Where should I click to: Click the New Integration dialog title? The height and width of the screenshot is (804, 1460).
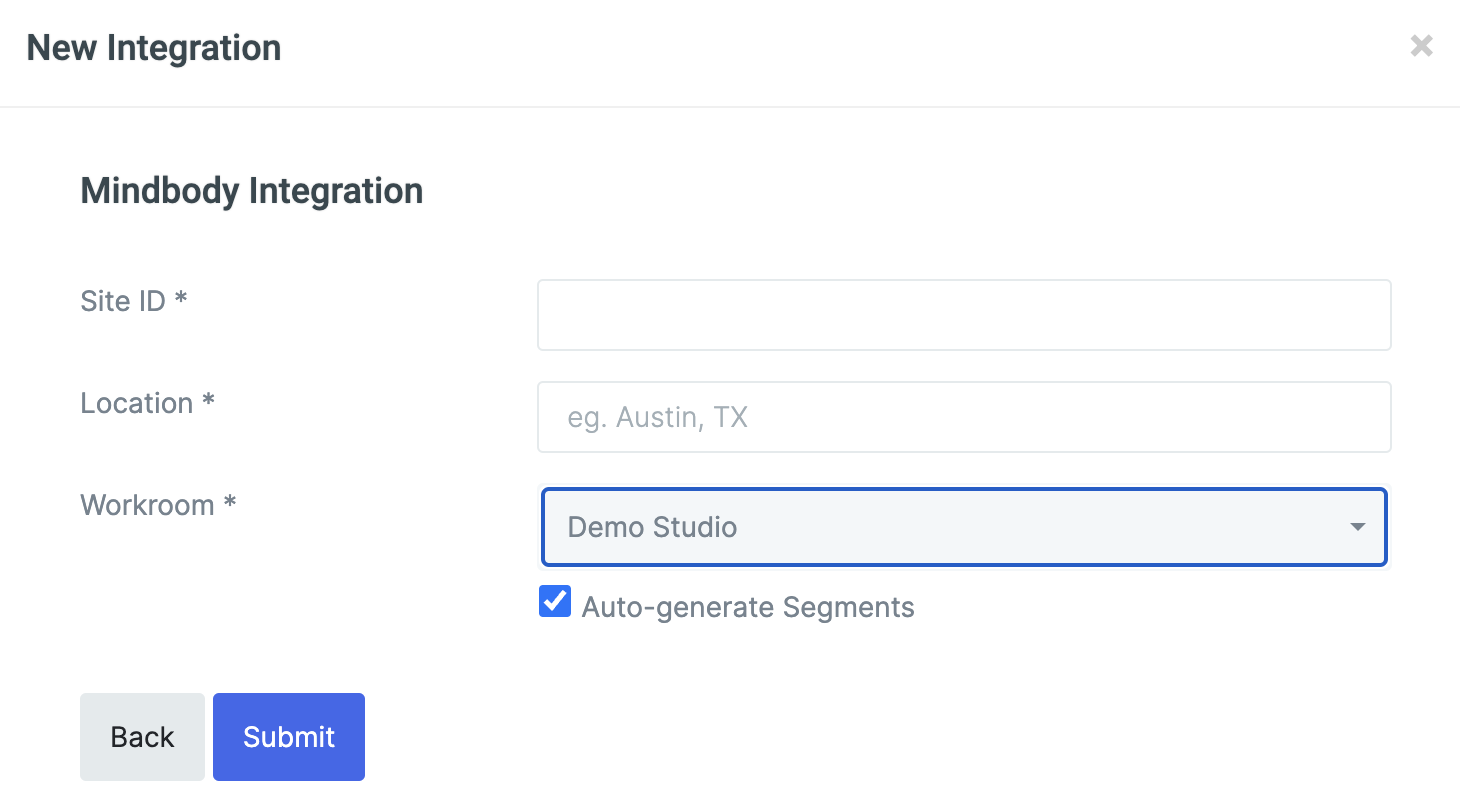pos(153,48)
